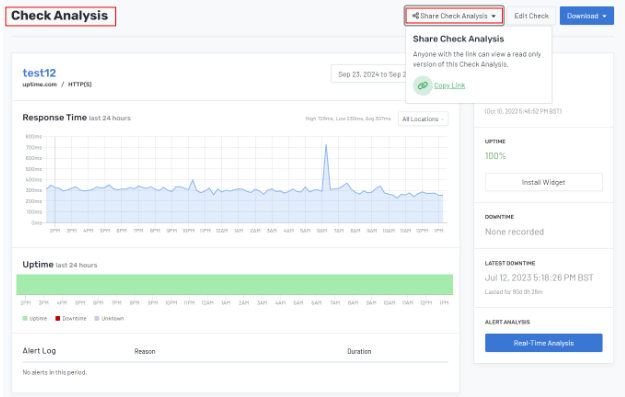
Task: Click the Install Widget button
Action: [544, 182]
